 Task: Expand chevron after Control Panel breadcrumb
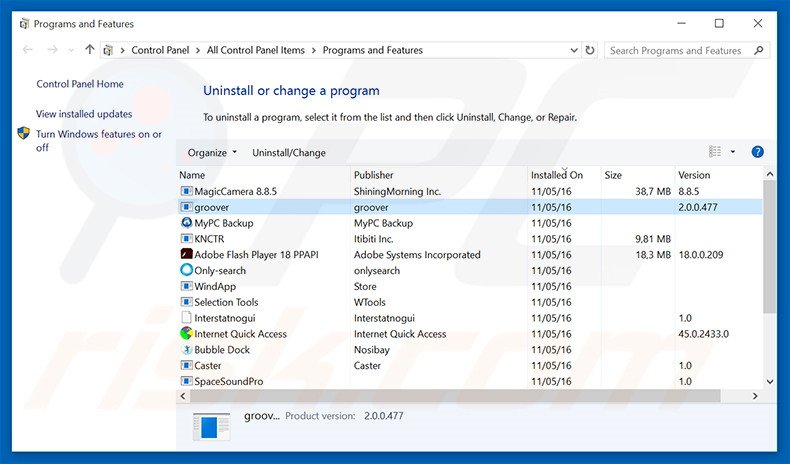tap(198, 50)
